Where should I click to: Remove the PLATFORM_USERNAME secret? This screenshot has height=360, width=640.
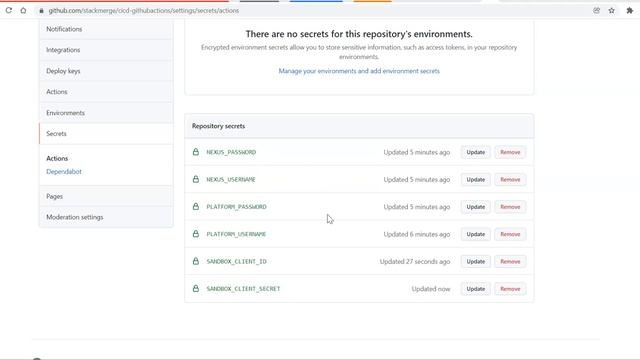[510, 234]
